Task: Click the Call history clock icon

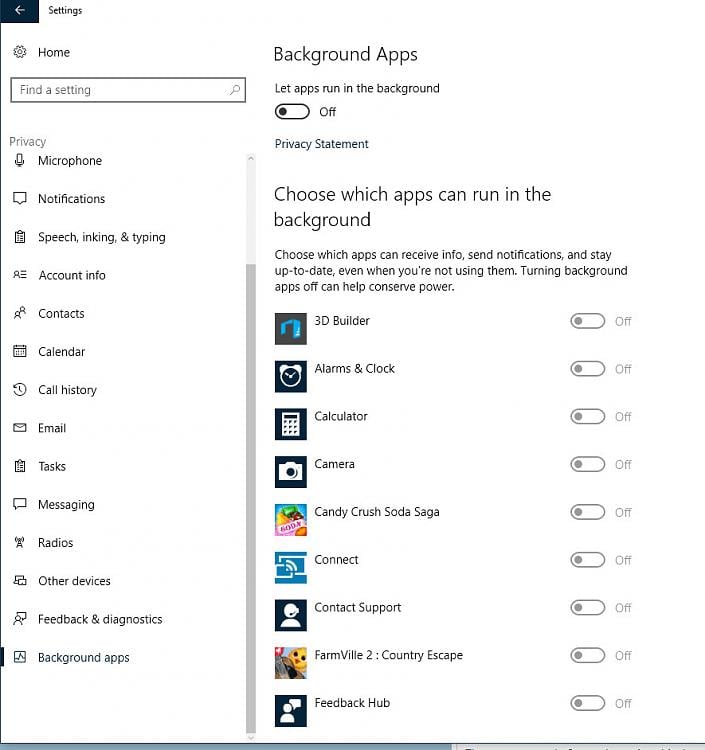Action: tap(20, 389)
